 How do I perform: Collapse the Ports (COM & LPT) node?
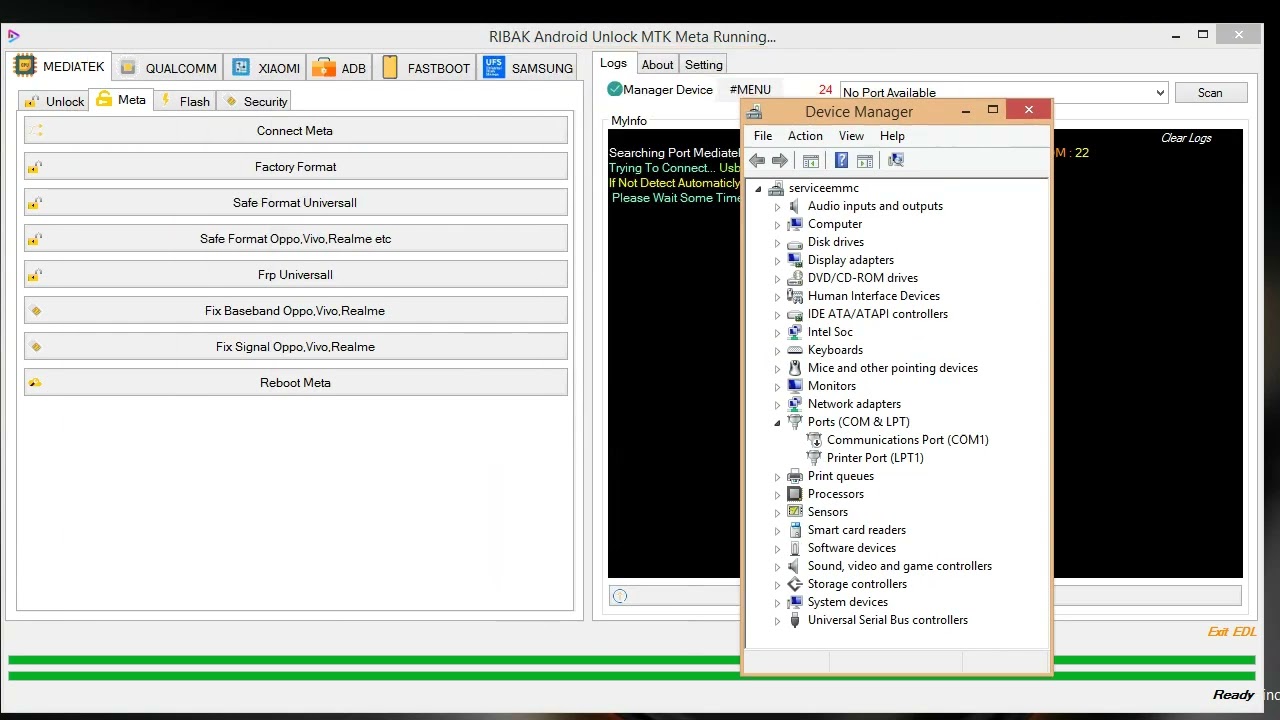click(x=777, y=423)
